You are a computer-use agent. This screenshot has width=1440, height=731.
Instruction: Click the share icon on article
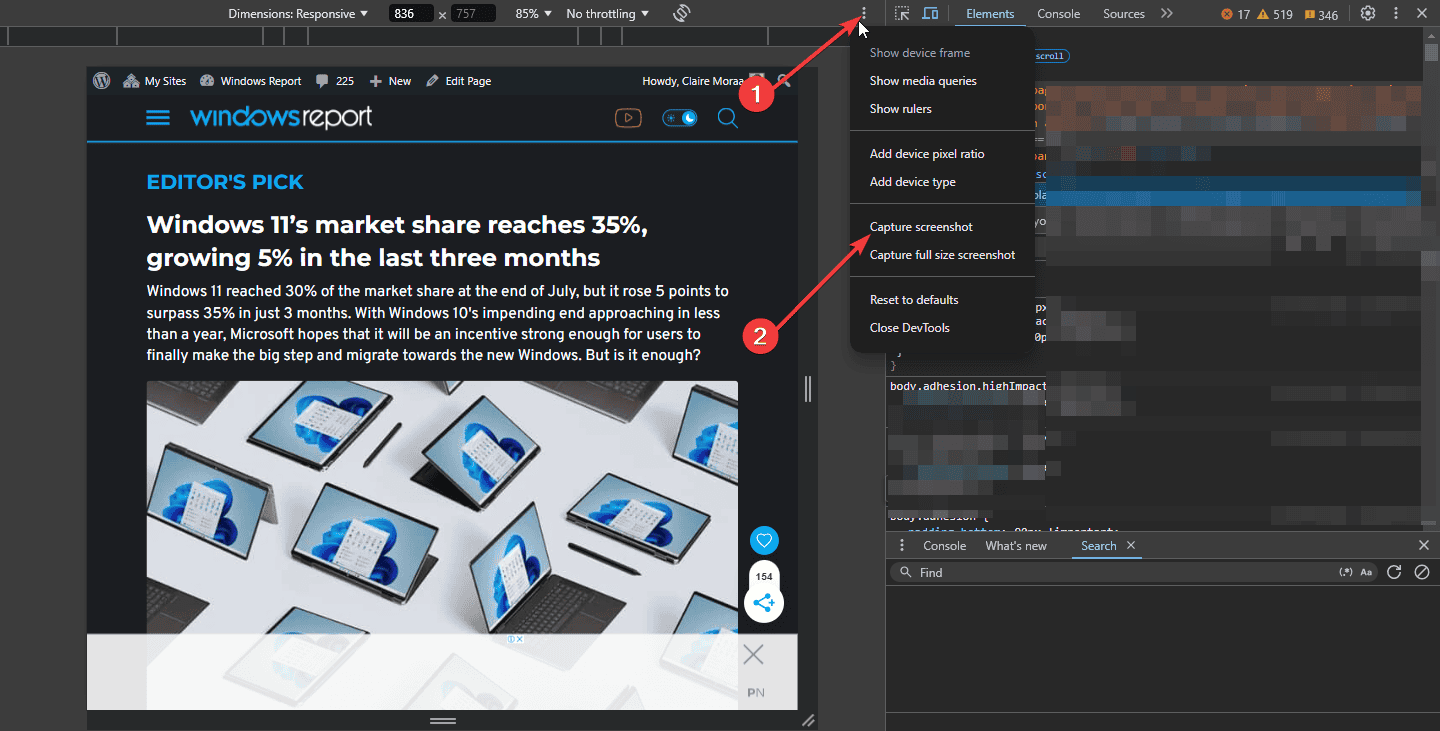pyautogui.click(x=764, y=603)
